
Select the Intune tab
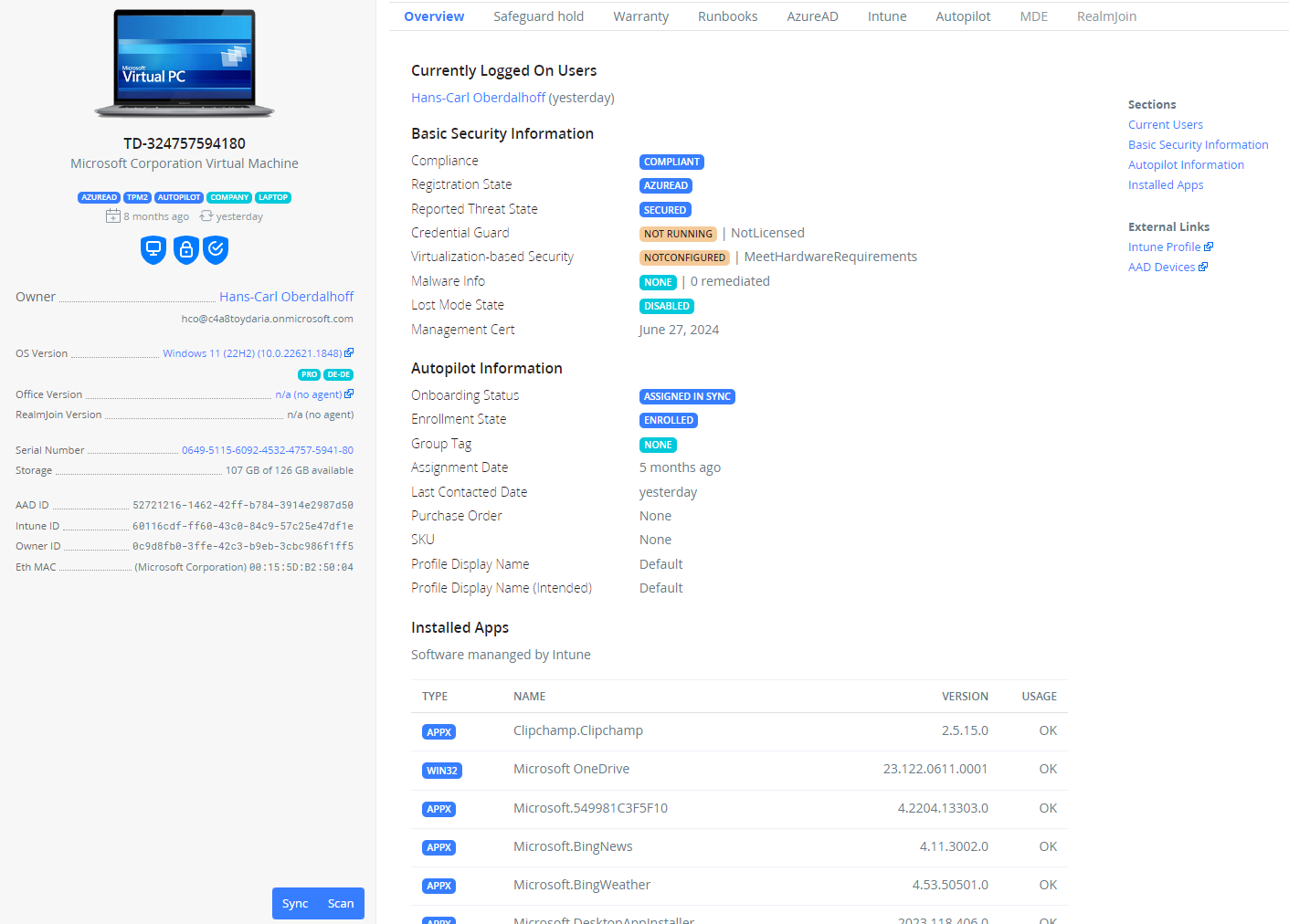click(x=886, y=16)
